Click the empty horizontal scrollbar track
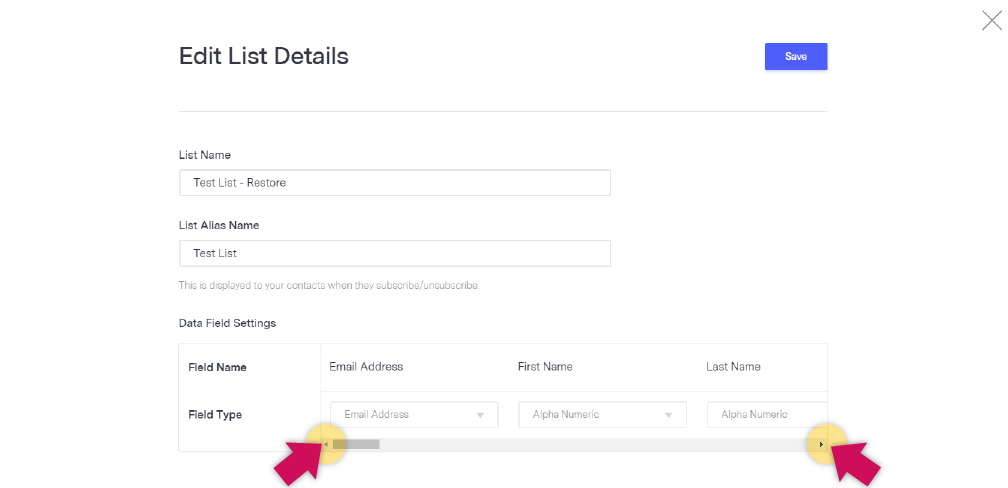The image size is (1008, 488). click(x=597, y=444)
